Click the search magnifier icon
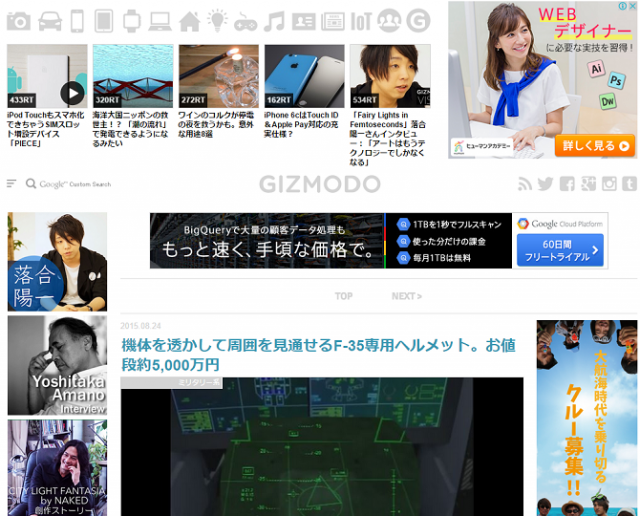This screenshot has height=516, width=640. pyautogui.click(x=31, y=184)
